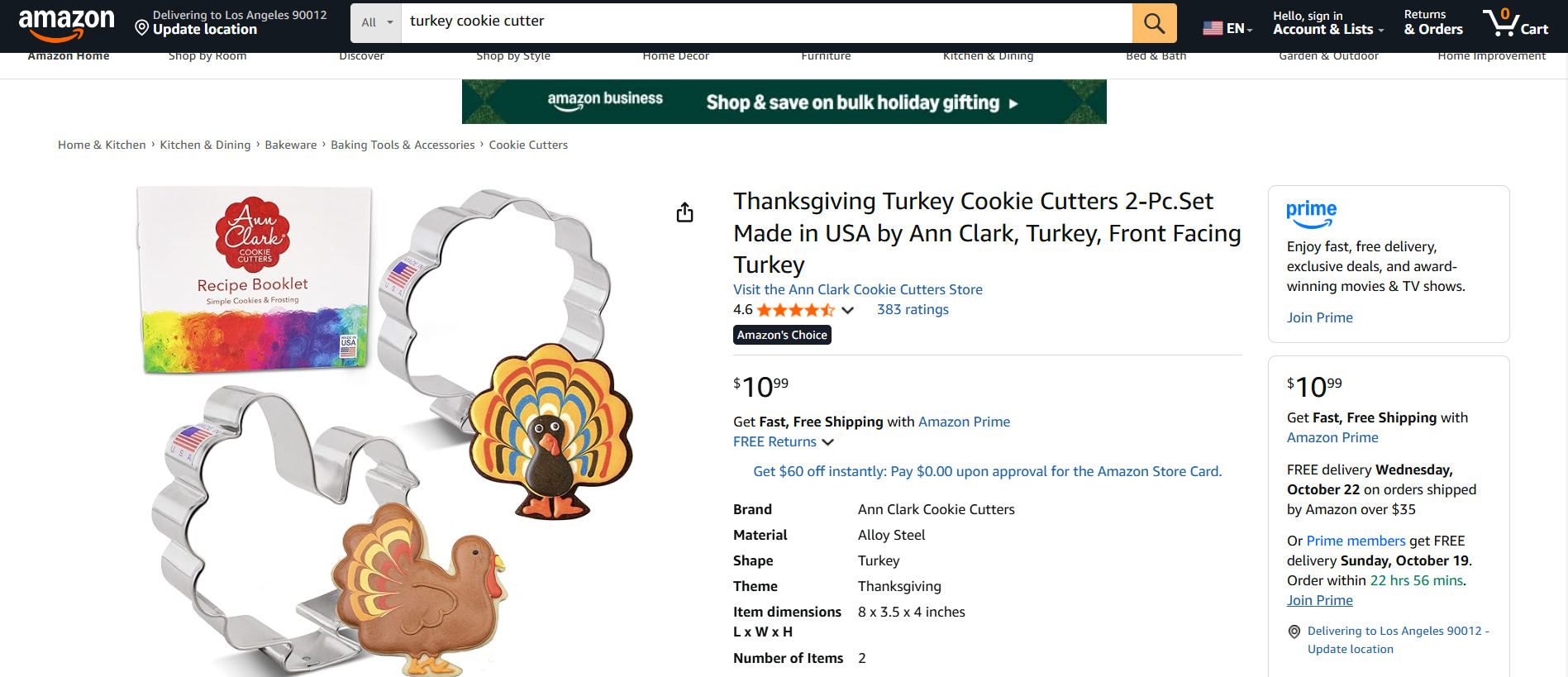Open the 383 ratings link
The height and width of the screenshot is (677, 1568).
click(x=913, y=309)
